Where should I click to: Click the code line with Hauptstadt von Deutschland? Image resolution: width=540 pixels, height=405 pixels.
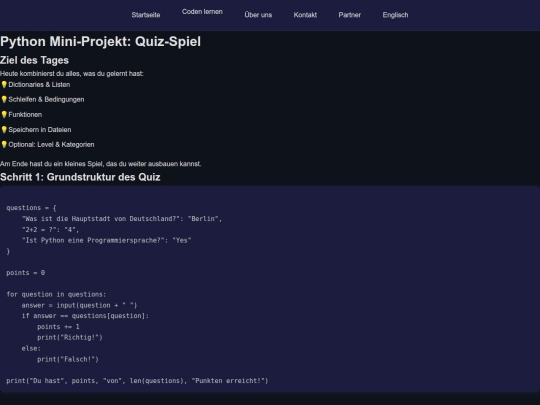click(122, 219)
